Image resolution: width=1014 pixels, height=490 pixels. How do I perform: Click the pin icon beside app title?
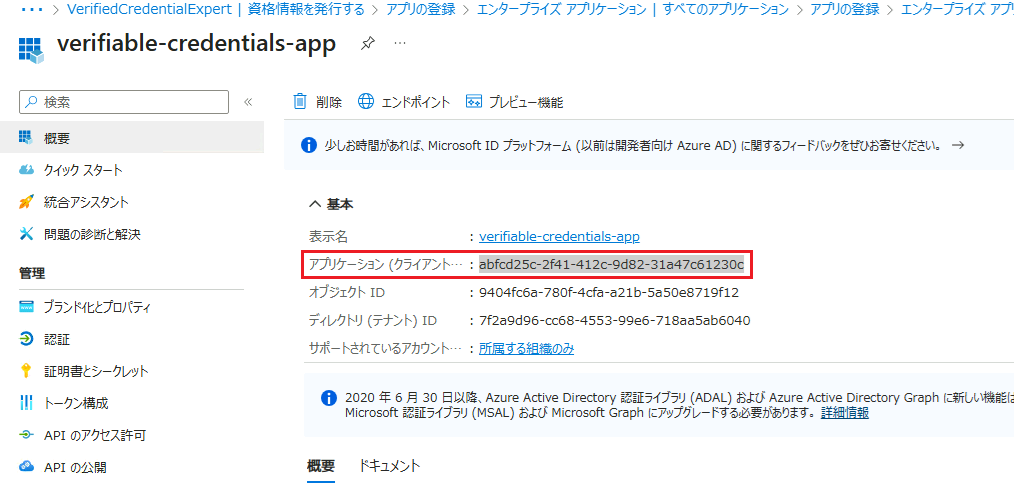click(x=367, y=45)
